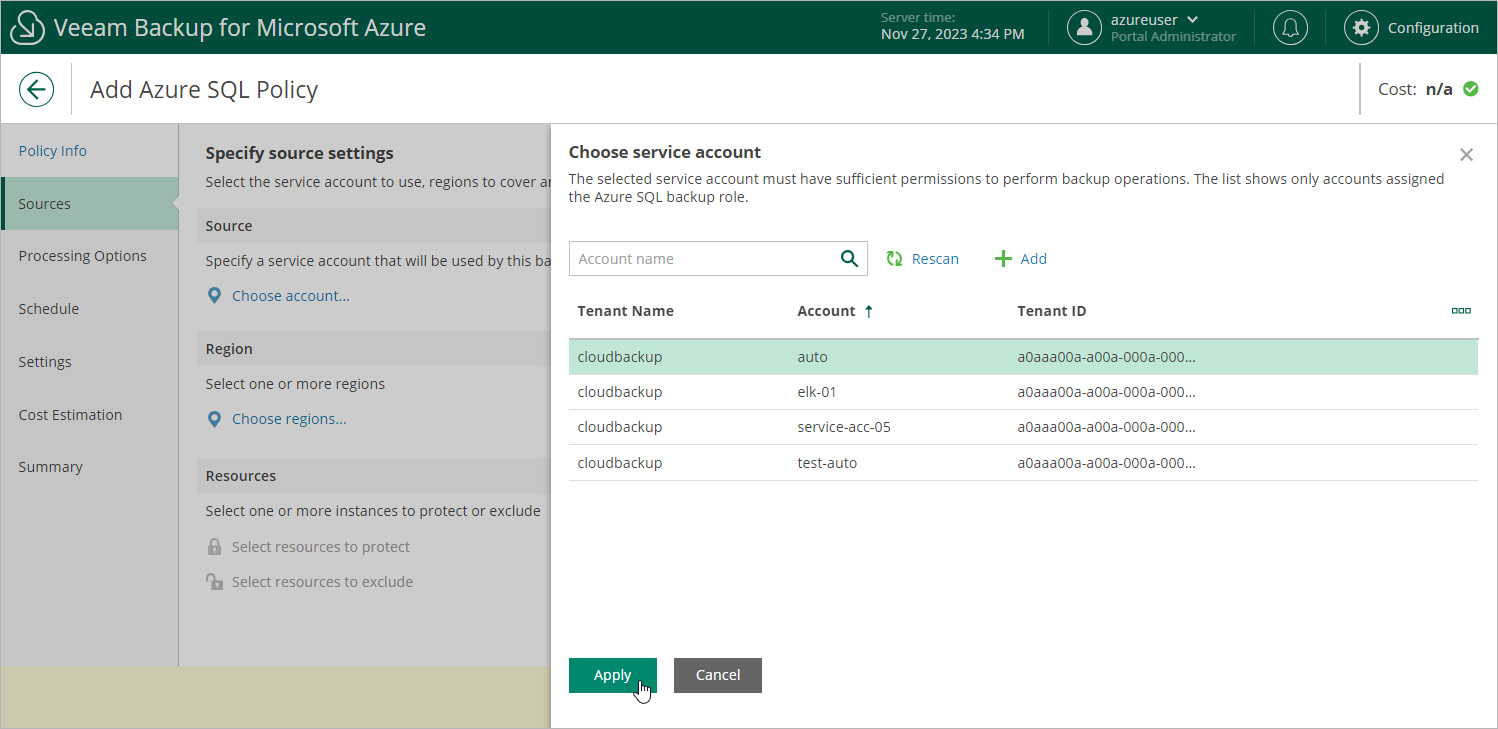This screenshot has width=1498, height=729.
Task: Open the Summary step
Action: tap(50, 467)
